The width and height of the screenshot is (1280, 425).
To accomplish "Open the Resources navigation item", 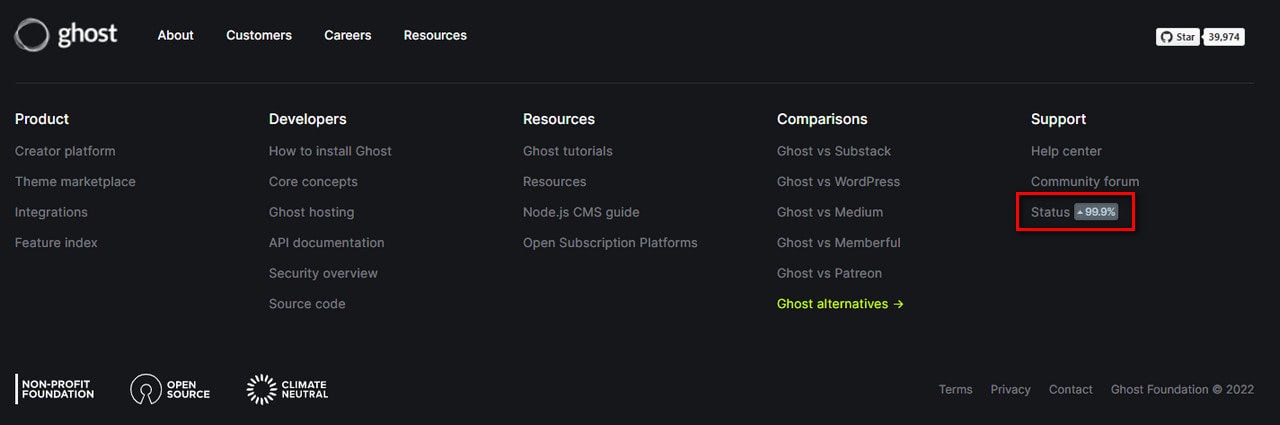I will point(435,35).
